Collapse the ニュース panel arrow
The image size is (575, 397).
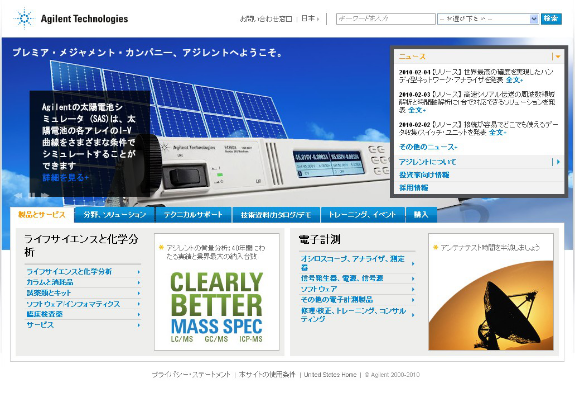[x=558, y=57]
